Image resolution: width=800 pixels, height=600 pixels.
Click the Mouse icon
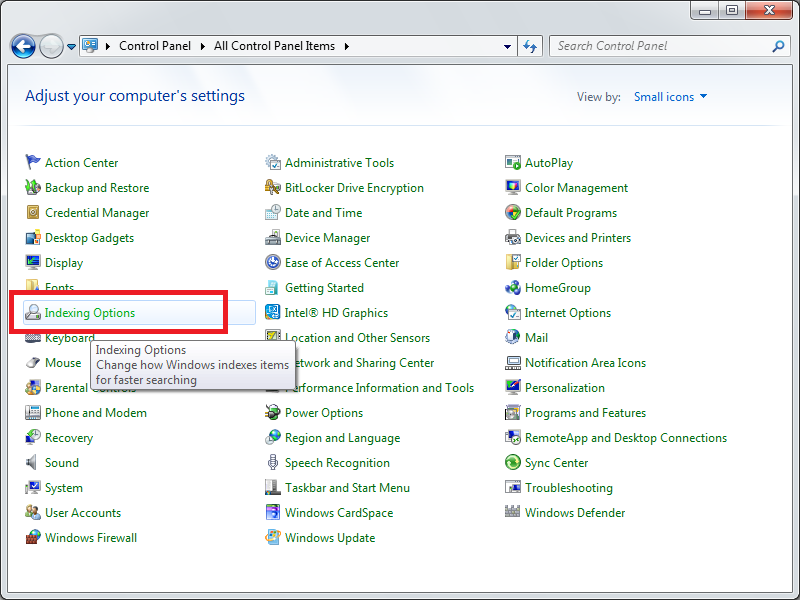coord(33,362)
